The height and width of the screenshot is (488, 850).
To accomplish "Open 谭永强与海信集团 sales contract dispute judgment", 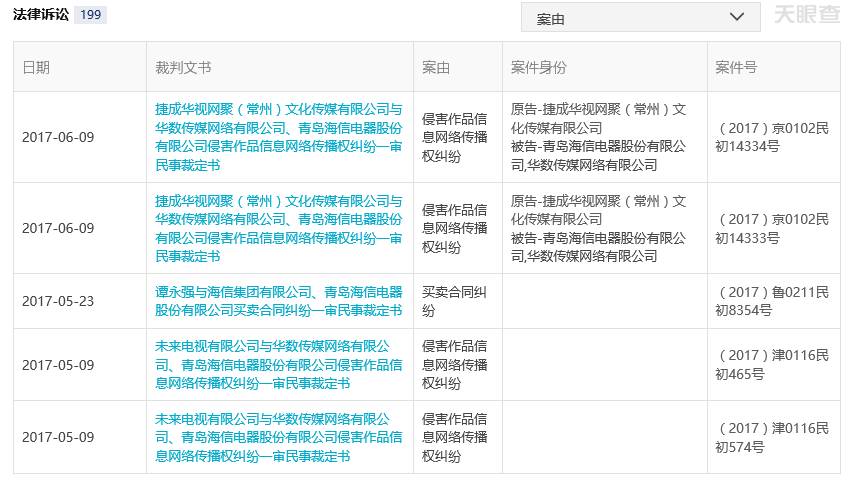I will (x=279, y=301).
